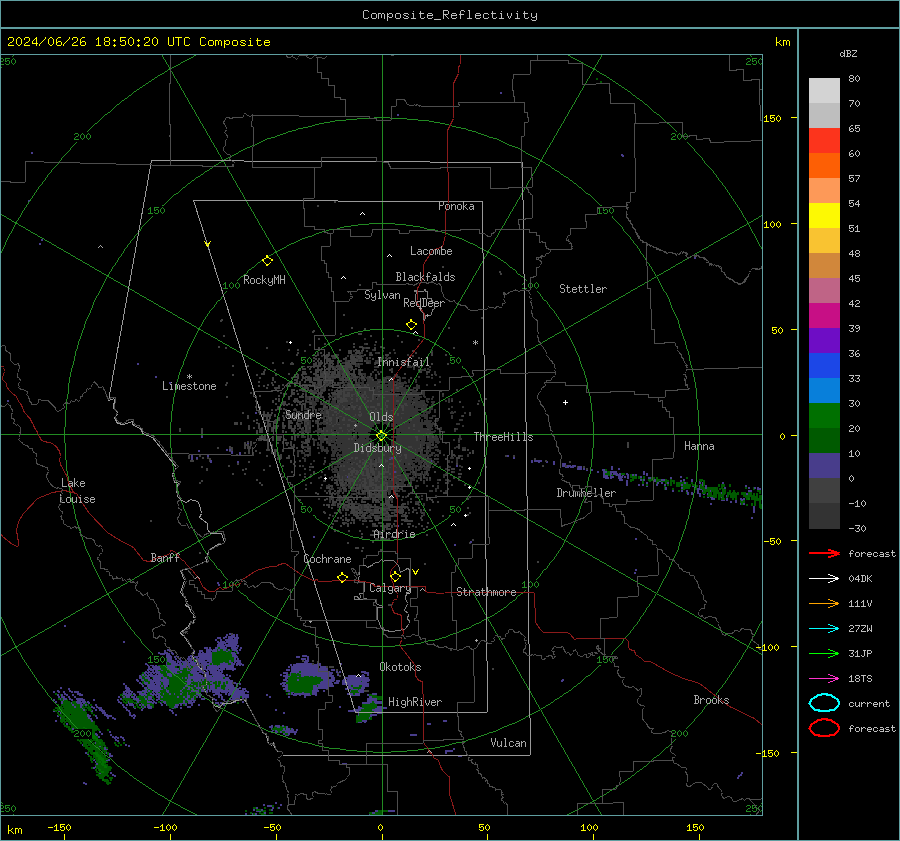Screen dimensions: 900x841
Task: Click the 18TS legend text
Action: coord(860,679)
